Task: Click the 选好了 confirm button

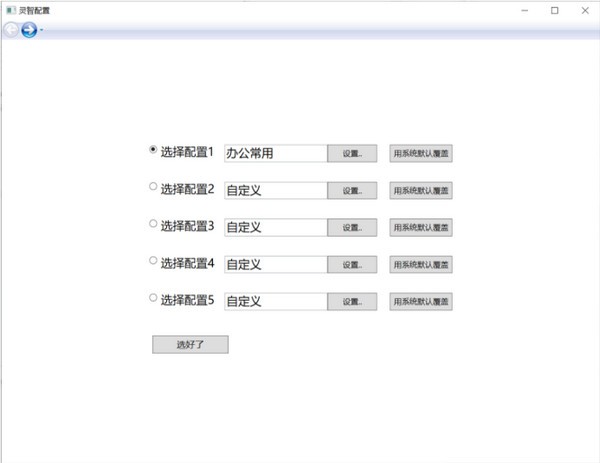Action: (x=190, y=345)
